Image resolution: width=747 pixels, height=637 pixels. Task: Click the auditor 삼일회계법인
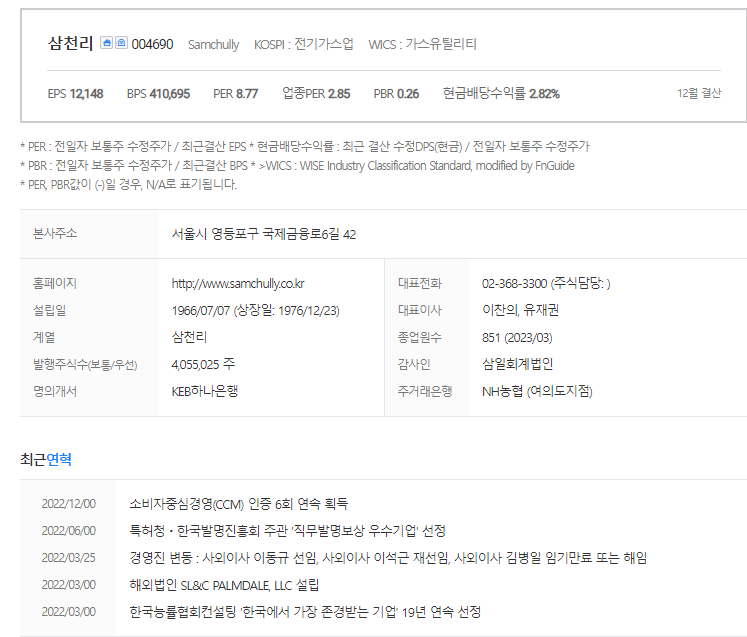click(x=517, y=364)
